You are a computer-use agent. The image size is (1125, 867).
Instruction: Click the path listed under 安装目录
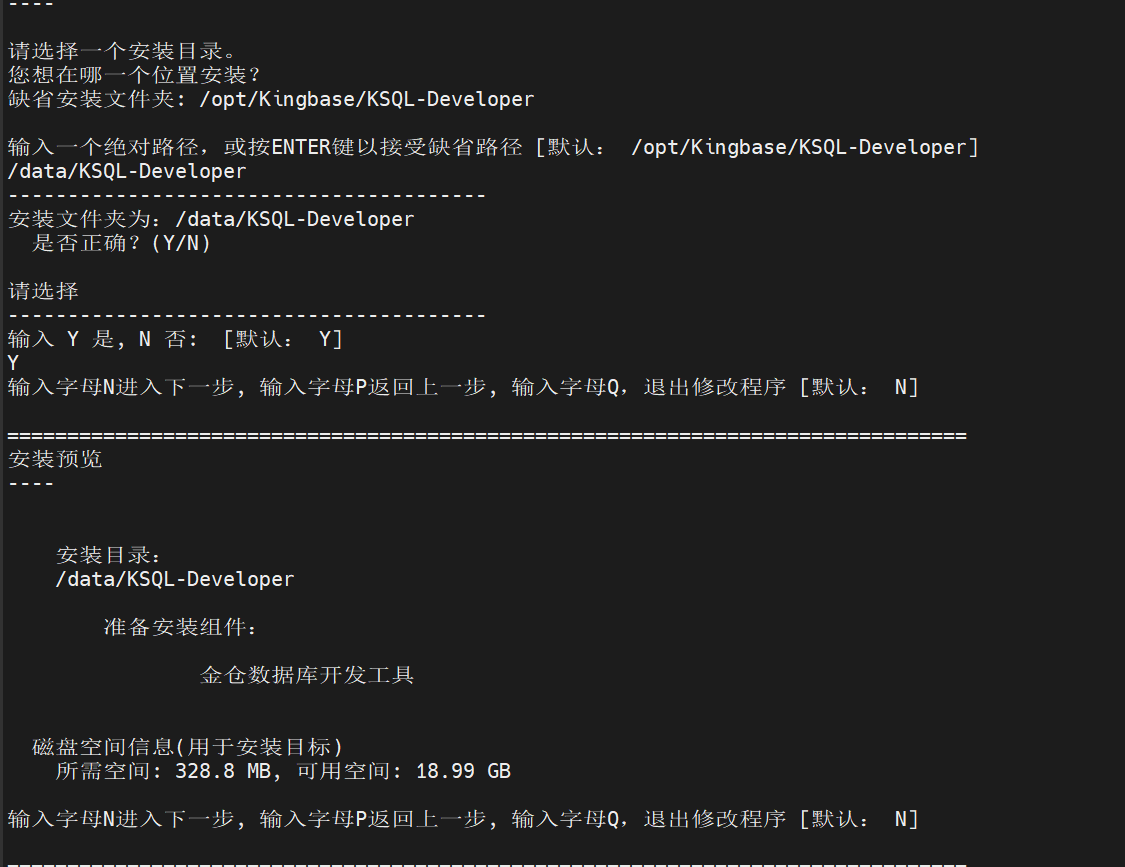coord(175,579)
